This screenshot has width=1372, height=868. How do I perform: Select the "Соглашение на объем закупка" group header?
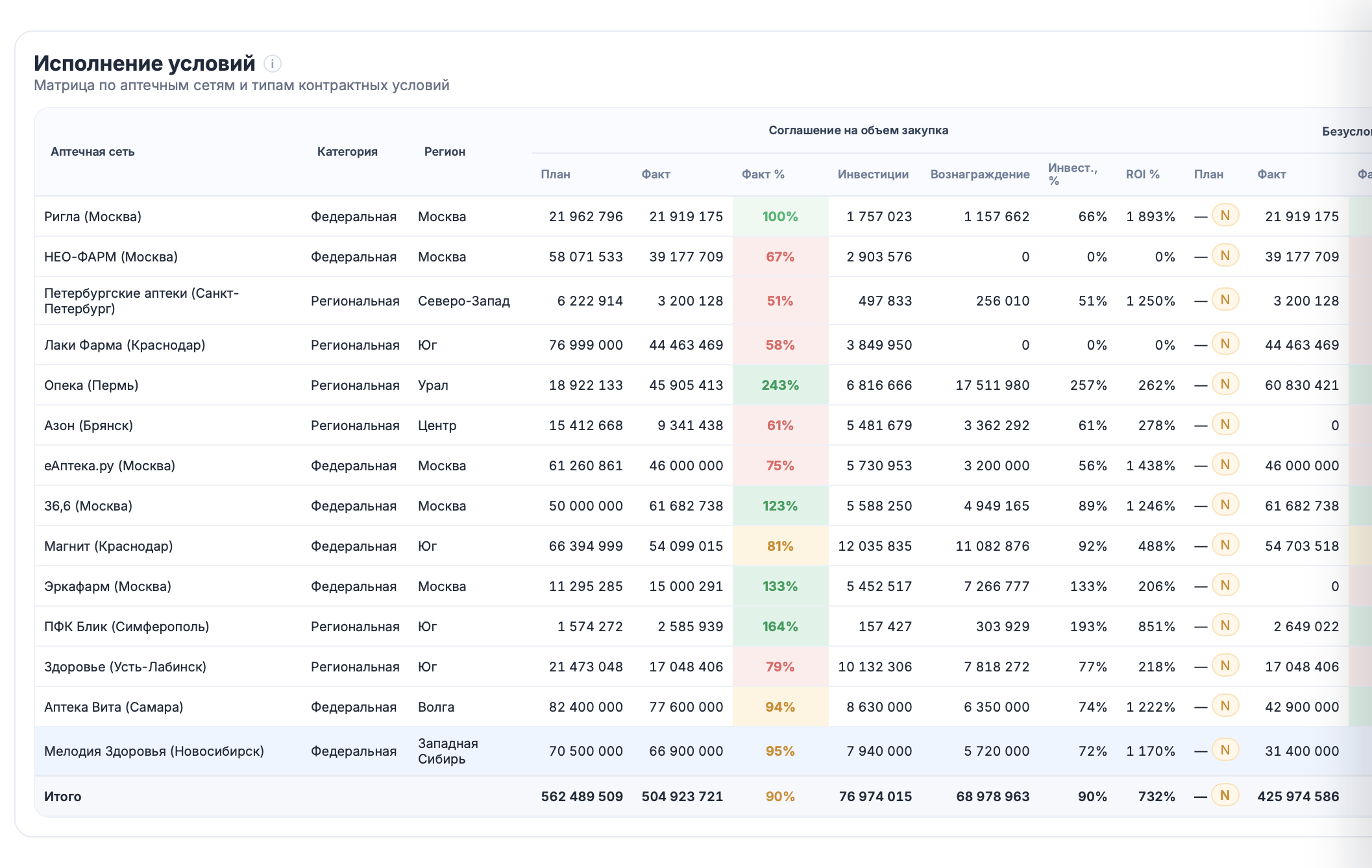click(858, 130)
